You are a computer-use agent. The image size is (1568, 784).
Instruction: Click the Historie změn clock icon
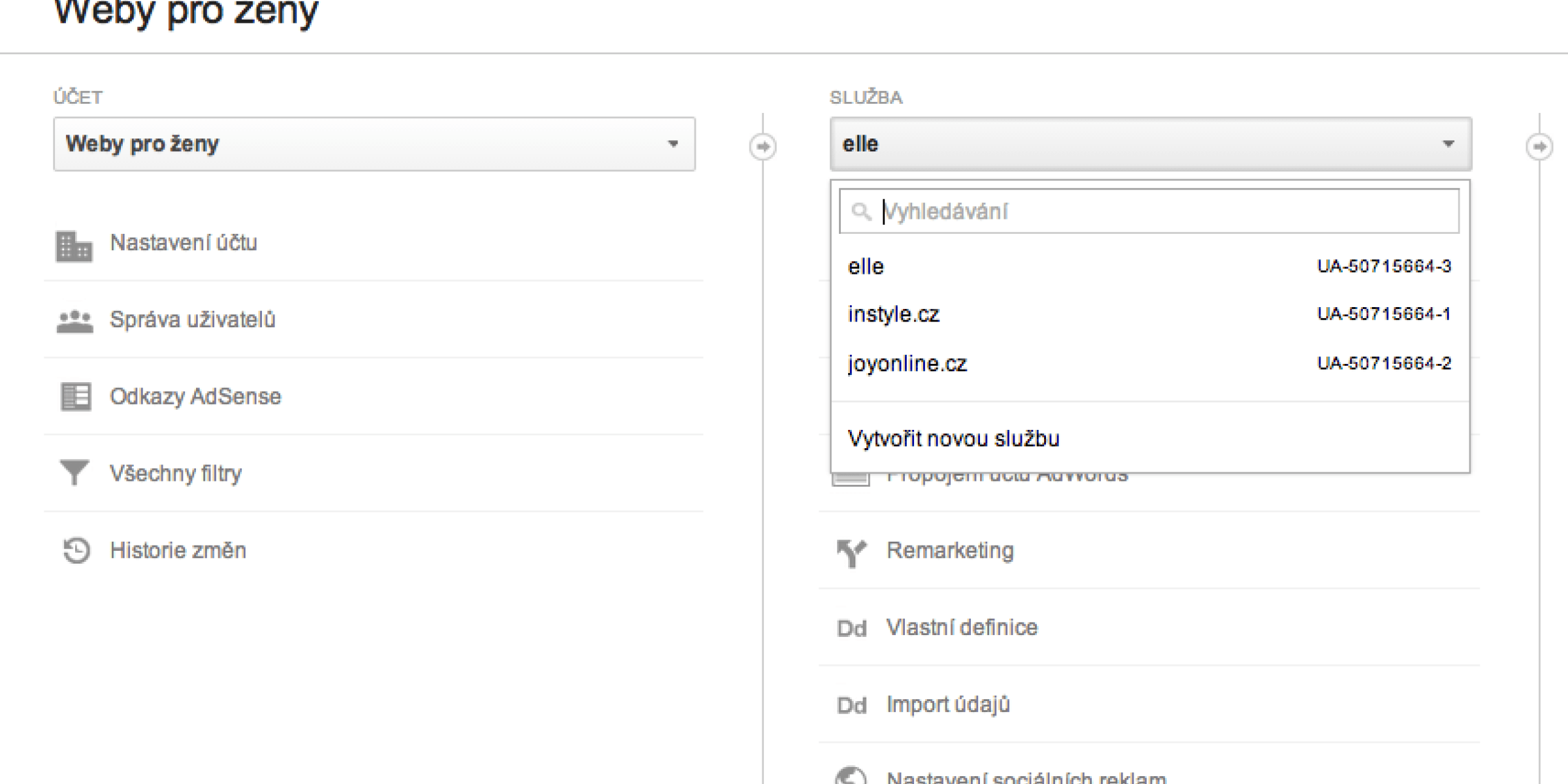76,550
